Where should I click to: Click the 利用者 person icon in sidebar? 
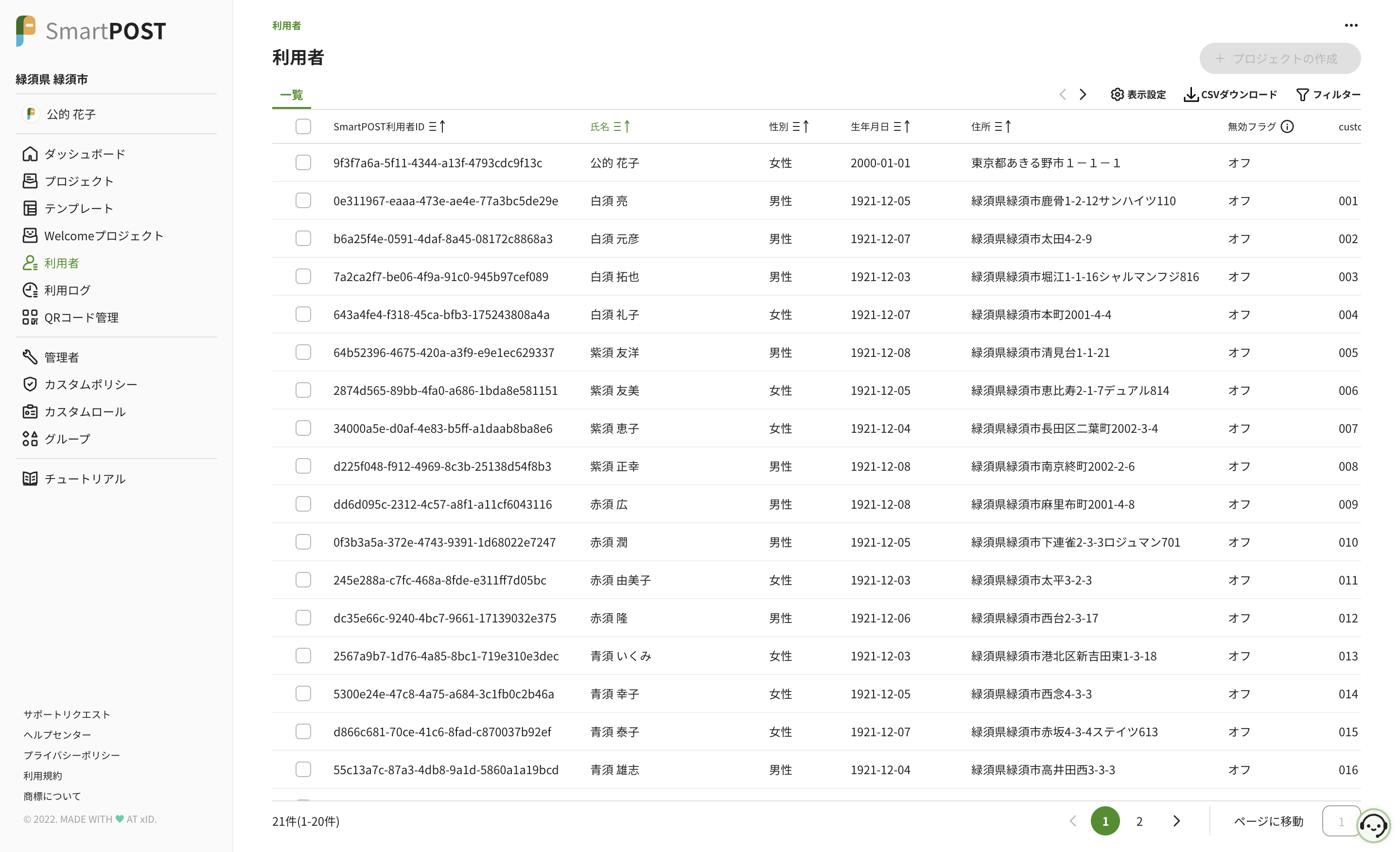tap(30, 263)
